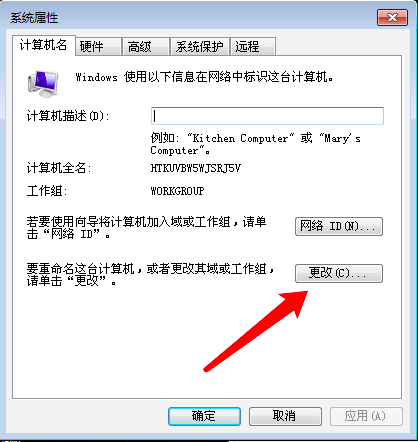This screenshot has width=418, height=442.
Task: Go to the 系统保护 tab
Action: tap(200, 46)
